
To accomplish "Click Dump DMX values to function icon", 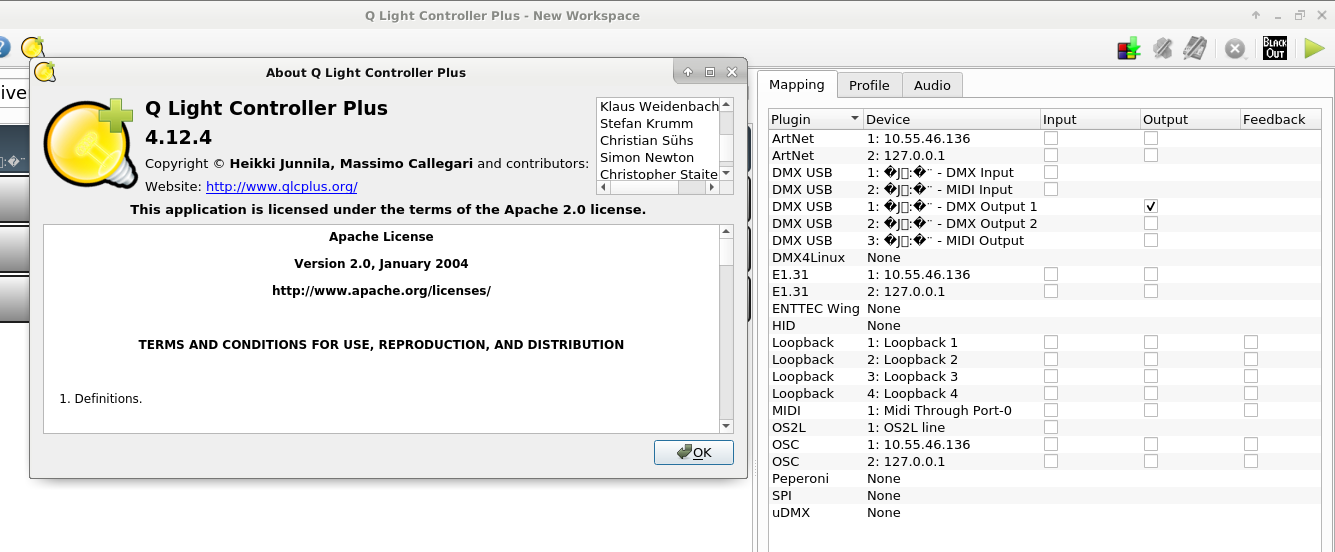I will click(x=1129, y=48).
